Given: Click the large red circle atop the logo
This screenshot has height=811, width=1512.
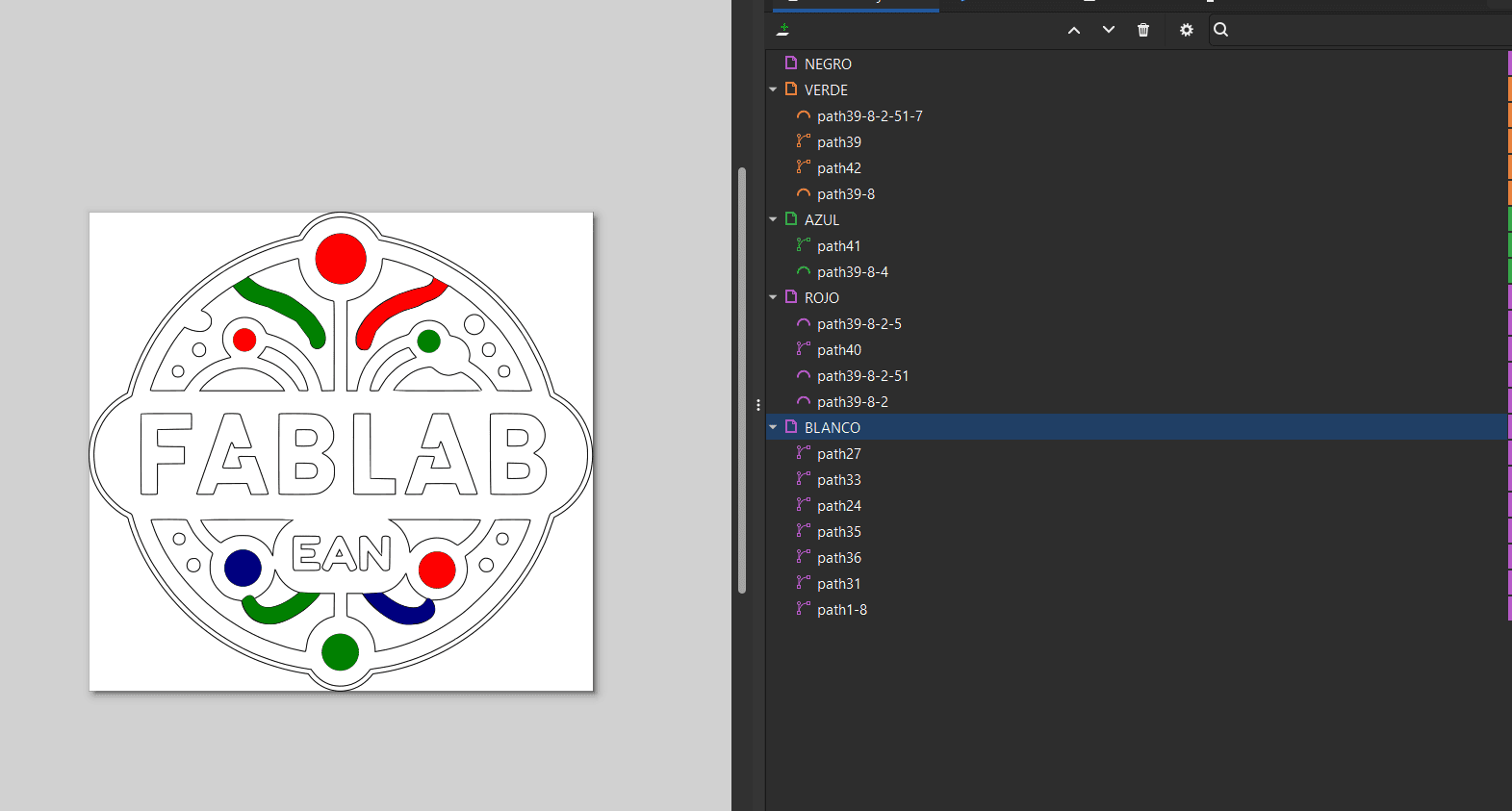Looking at the screenshot, I should pos(341,258).
